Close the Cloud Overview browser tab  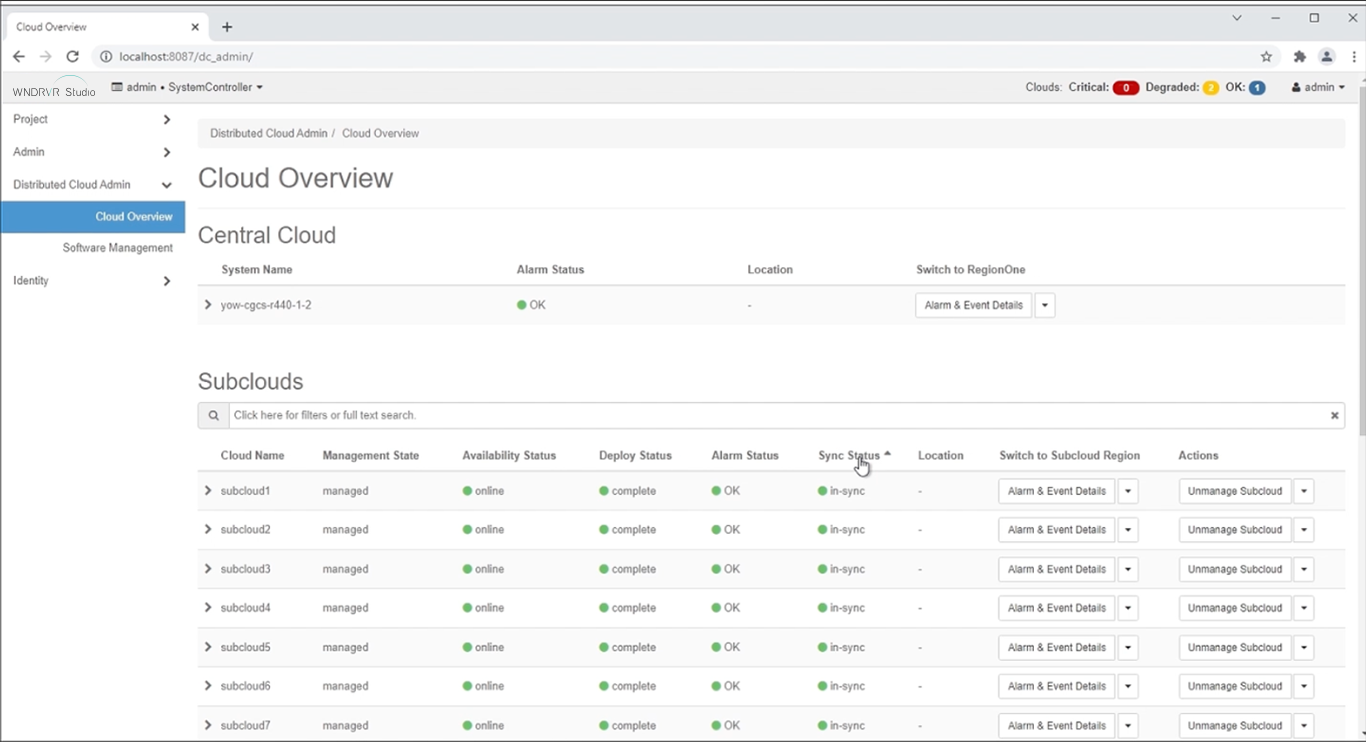tap(195, 27)
